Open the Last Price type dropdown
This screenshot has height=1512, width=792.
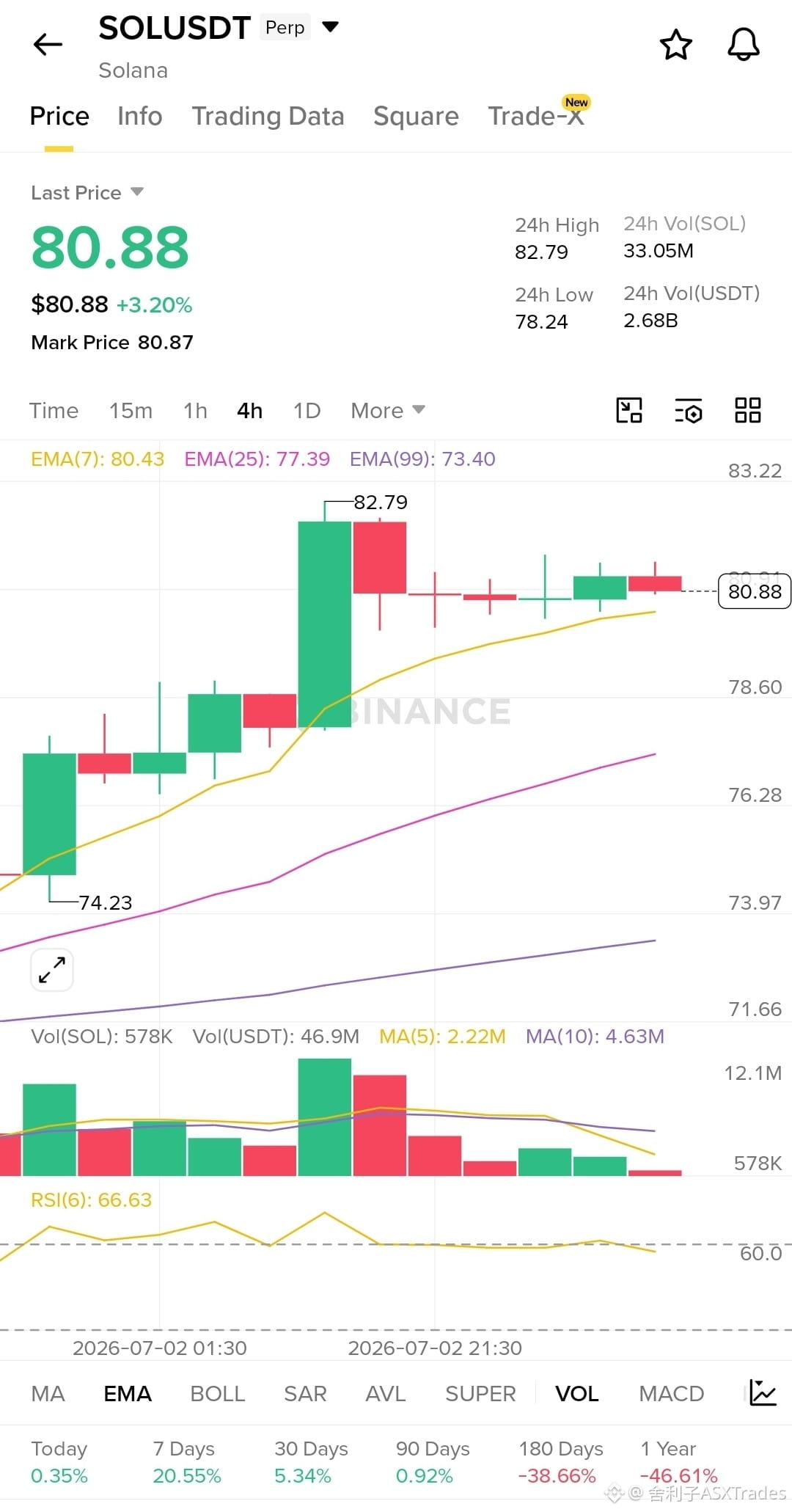coord(136,192)
